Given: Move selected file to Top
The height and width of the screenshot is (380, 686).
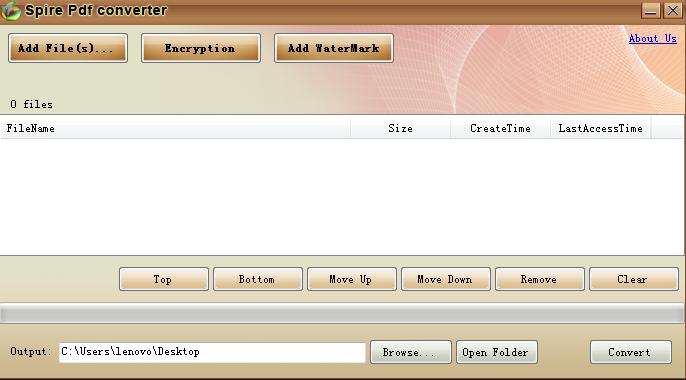Looking at the screenshot, I should [164, 279].
